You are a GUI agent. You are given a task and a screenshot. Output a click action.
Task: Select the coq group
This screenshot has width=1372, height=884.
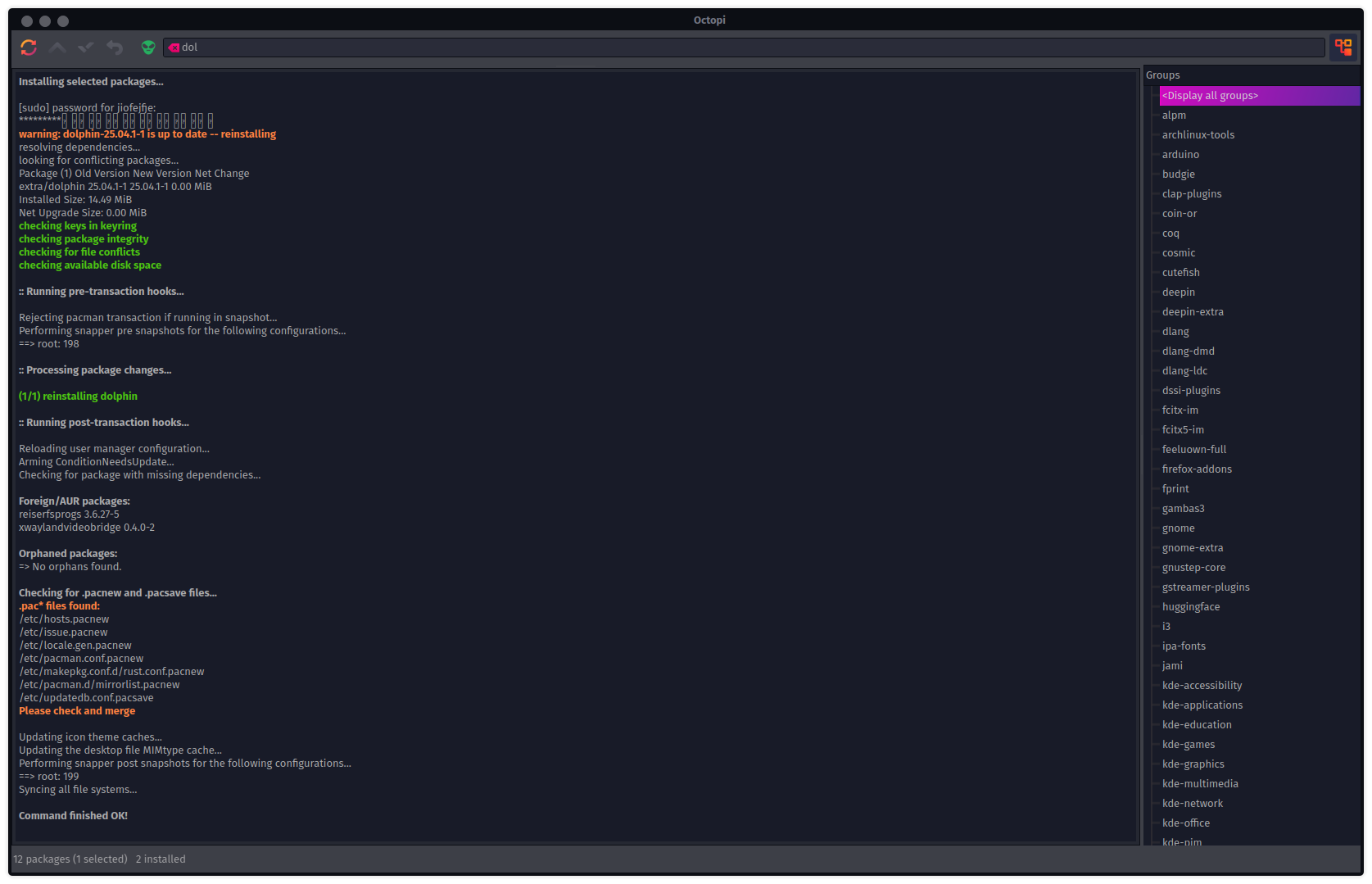click(1260, 233)
